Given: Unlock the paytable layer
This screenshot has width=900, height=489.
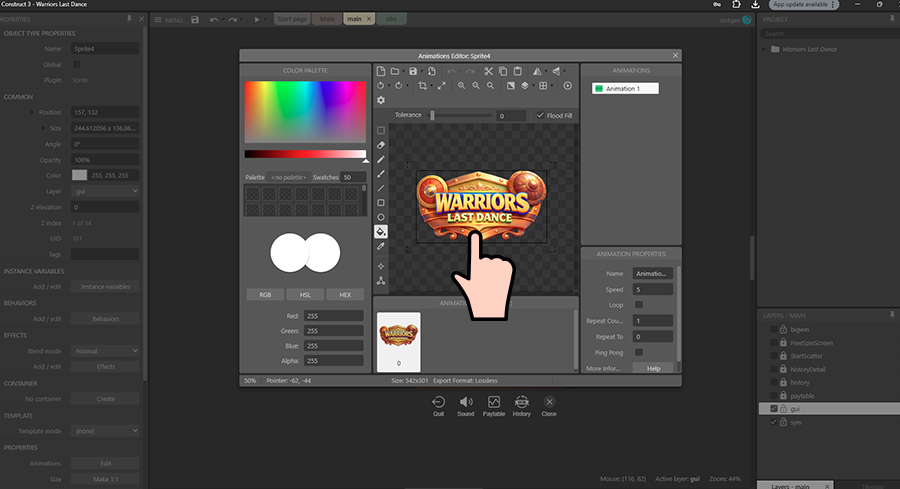Looking at the screenshot, I should tap(783, 395).
